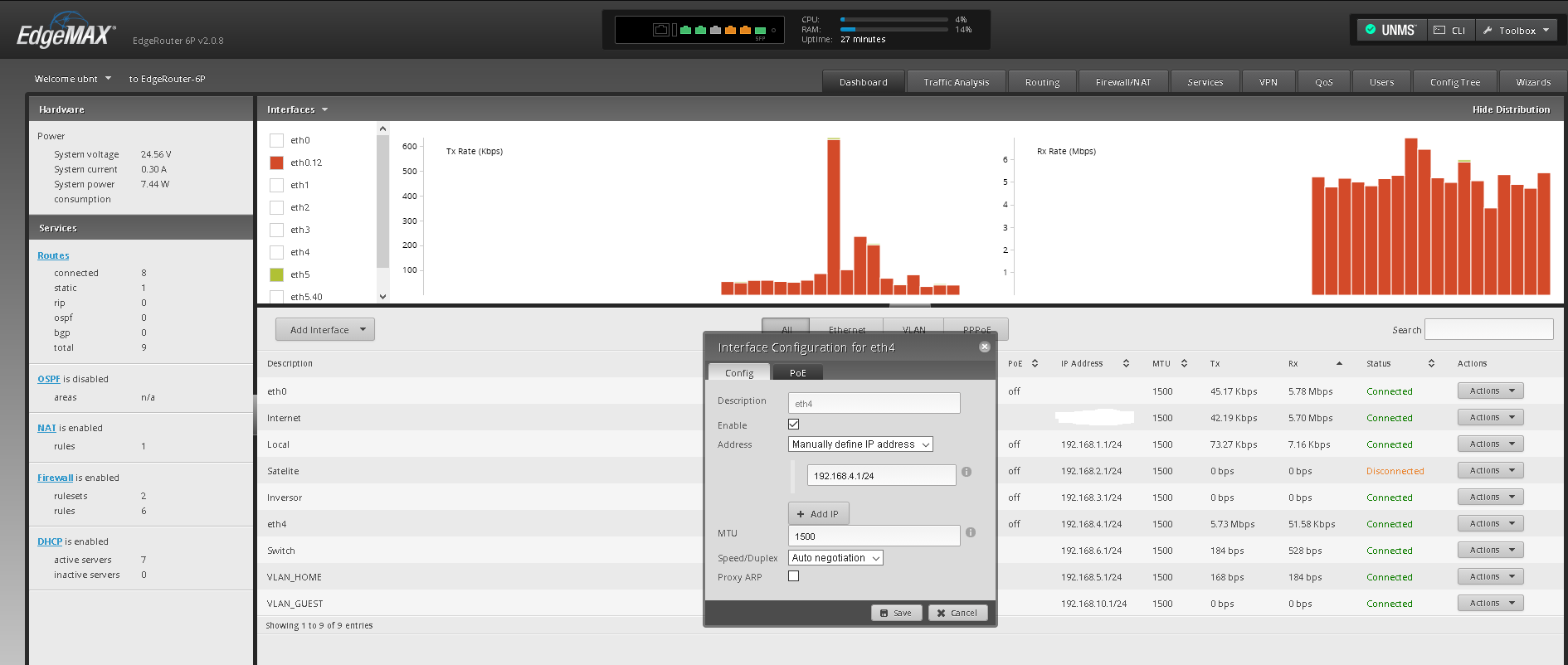The width and height of the screenshot is (1568, 665).
Task: Open the Services tab
Action: tap(1205, 82)
